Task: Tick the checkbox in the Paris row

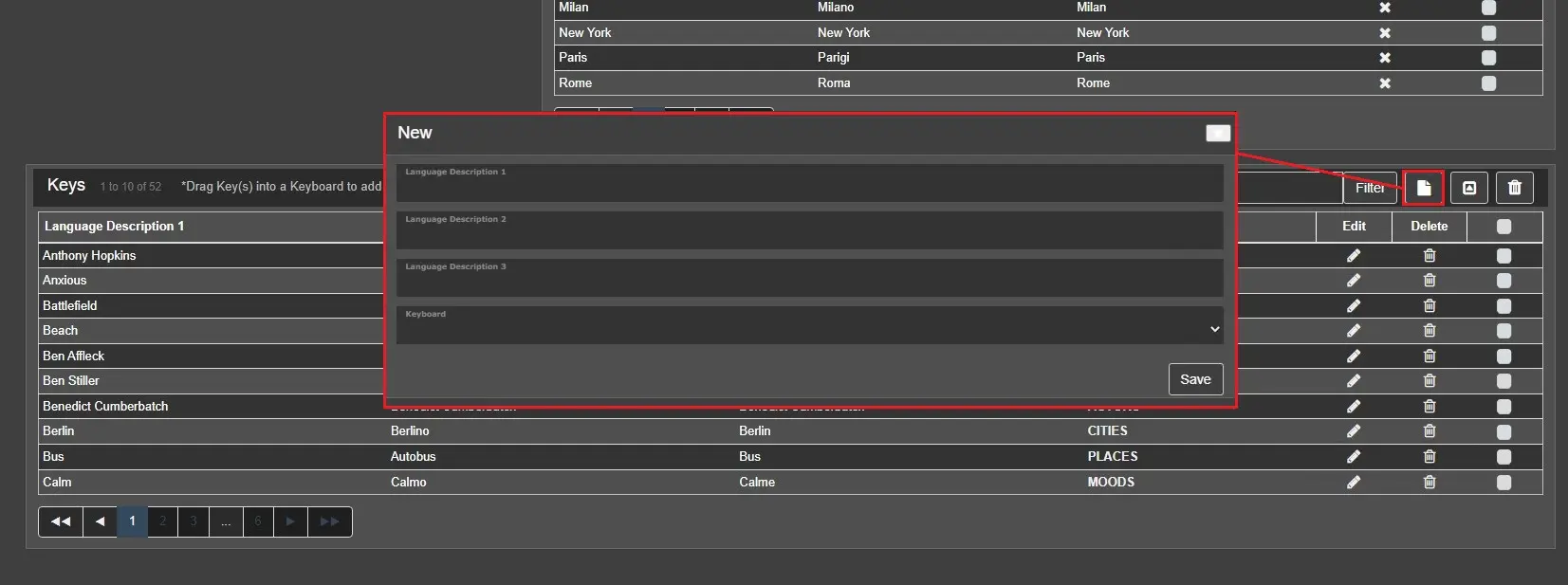Action: point(1488,58)
